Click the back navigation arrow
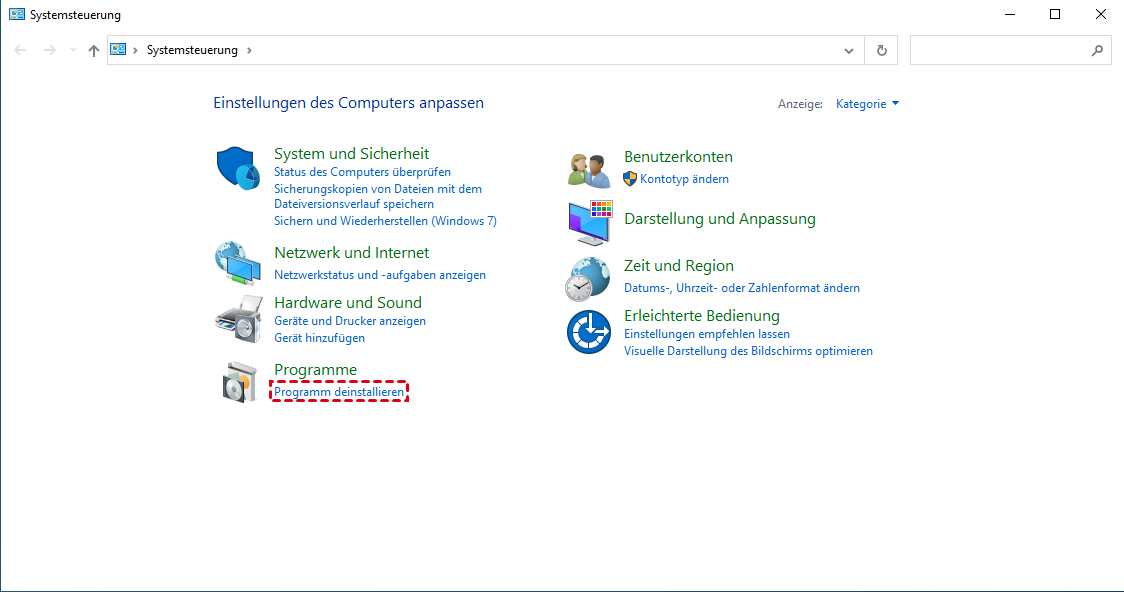1124x592 pixels. pyautogui.click(x=20, y=50)
